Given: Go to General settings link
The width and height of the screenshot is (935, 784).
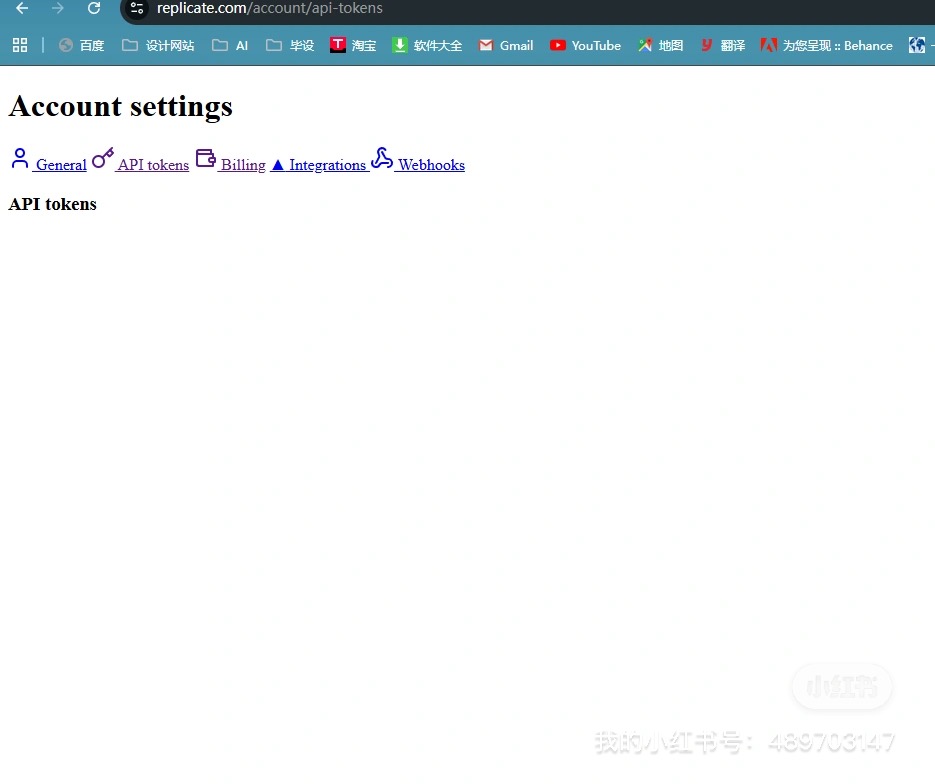Looking at the screenshot, I should point(61,165).
